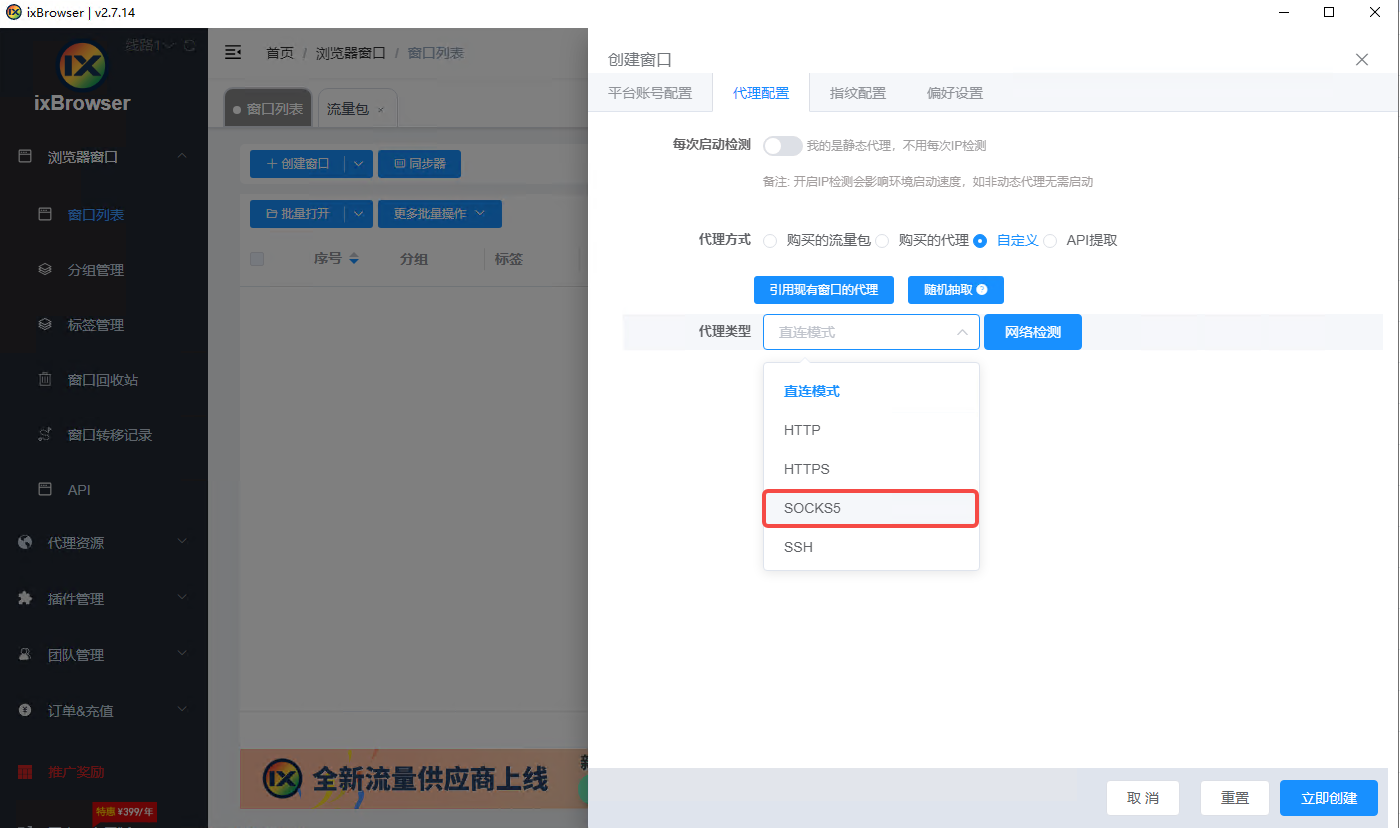Click the 窗口回收站 trash icon
Image resolution: width=1400 pixels, height=828 pixels.
[44, 380]
